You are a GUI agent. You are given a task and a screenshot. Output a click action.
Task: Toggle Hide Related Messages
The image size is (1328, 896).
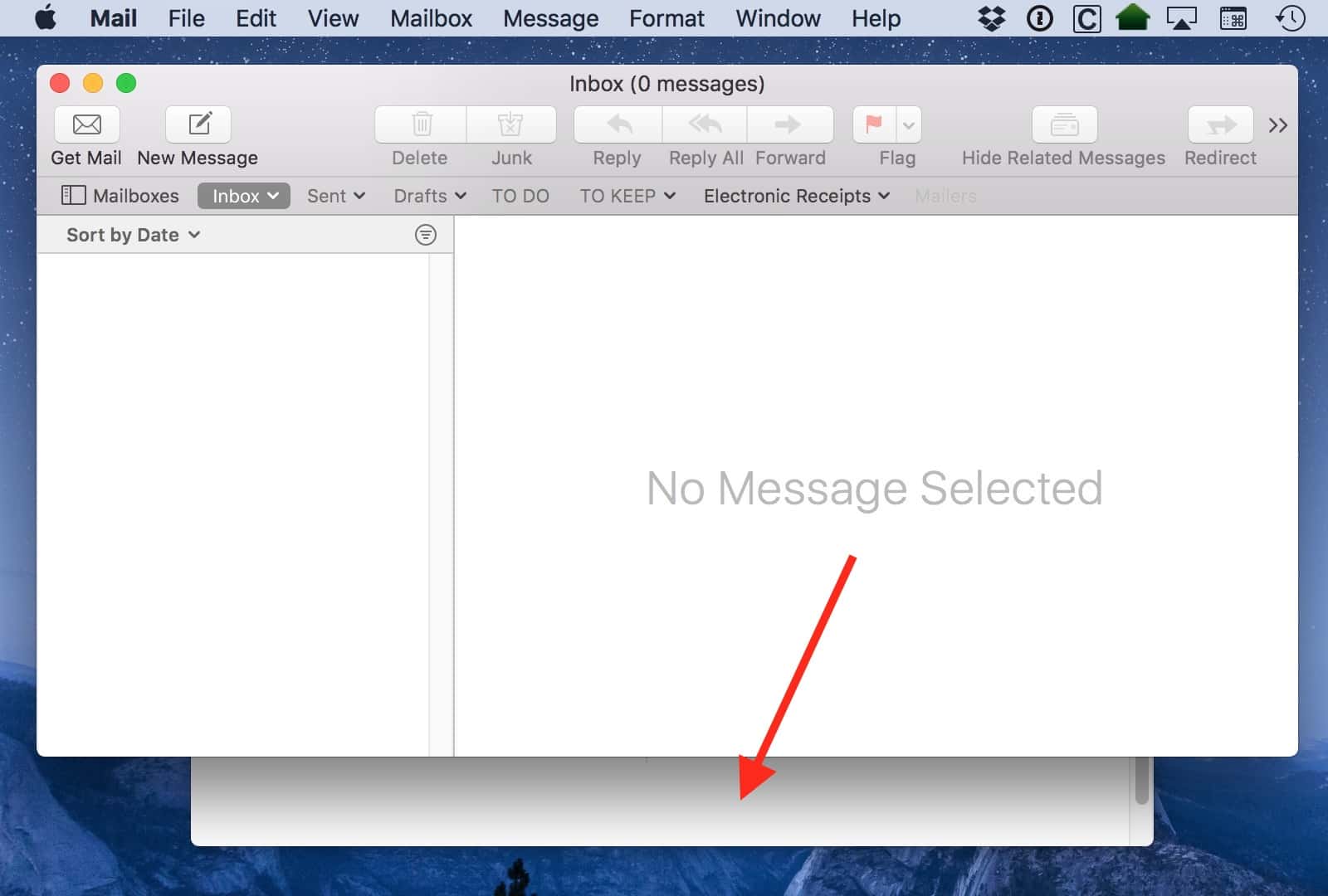1064,125
